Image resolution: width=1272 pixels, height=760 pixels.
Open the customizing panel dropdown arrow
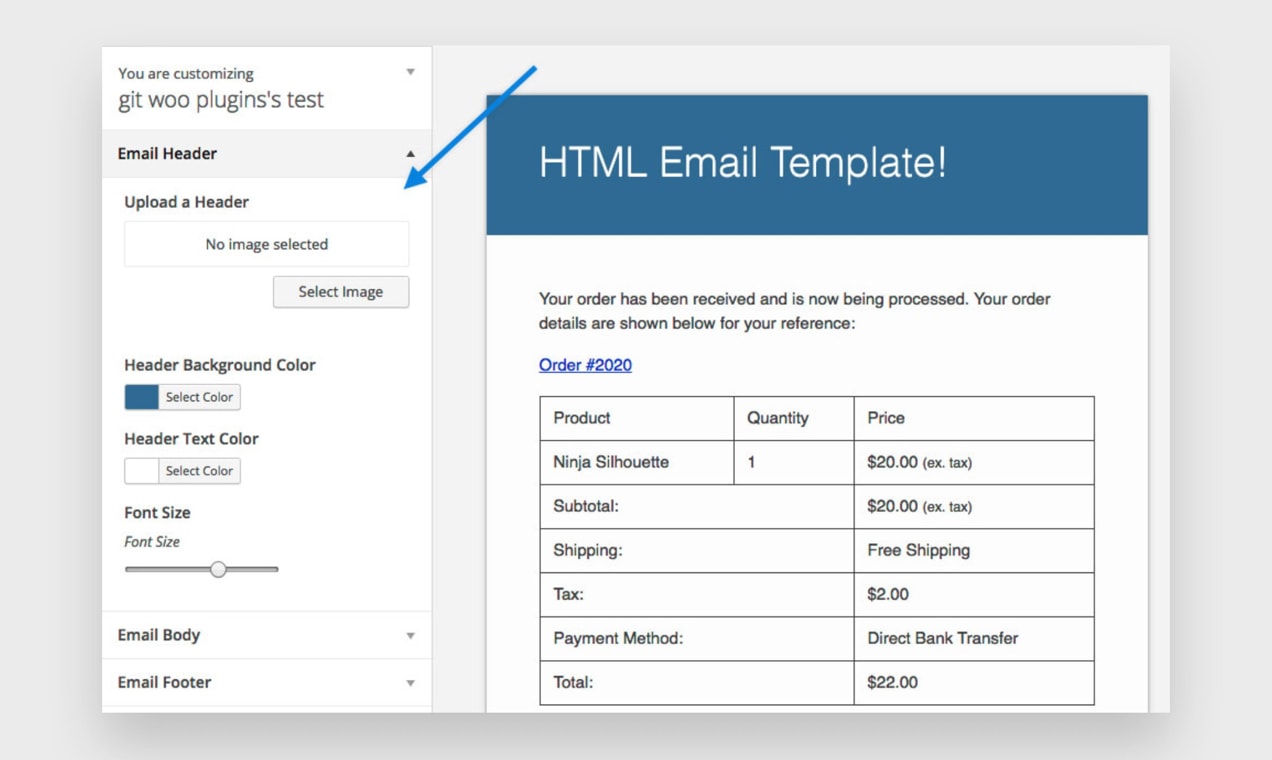[x=410, y=72]
